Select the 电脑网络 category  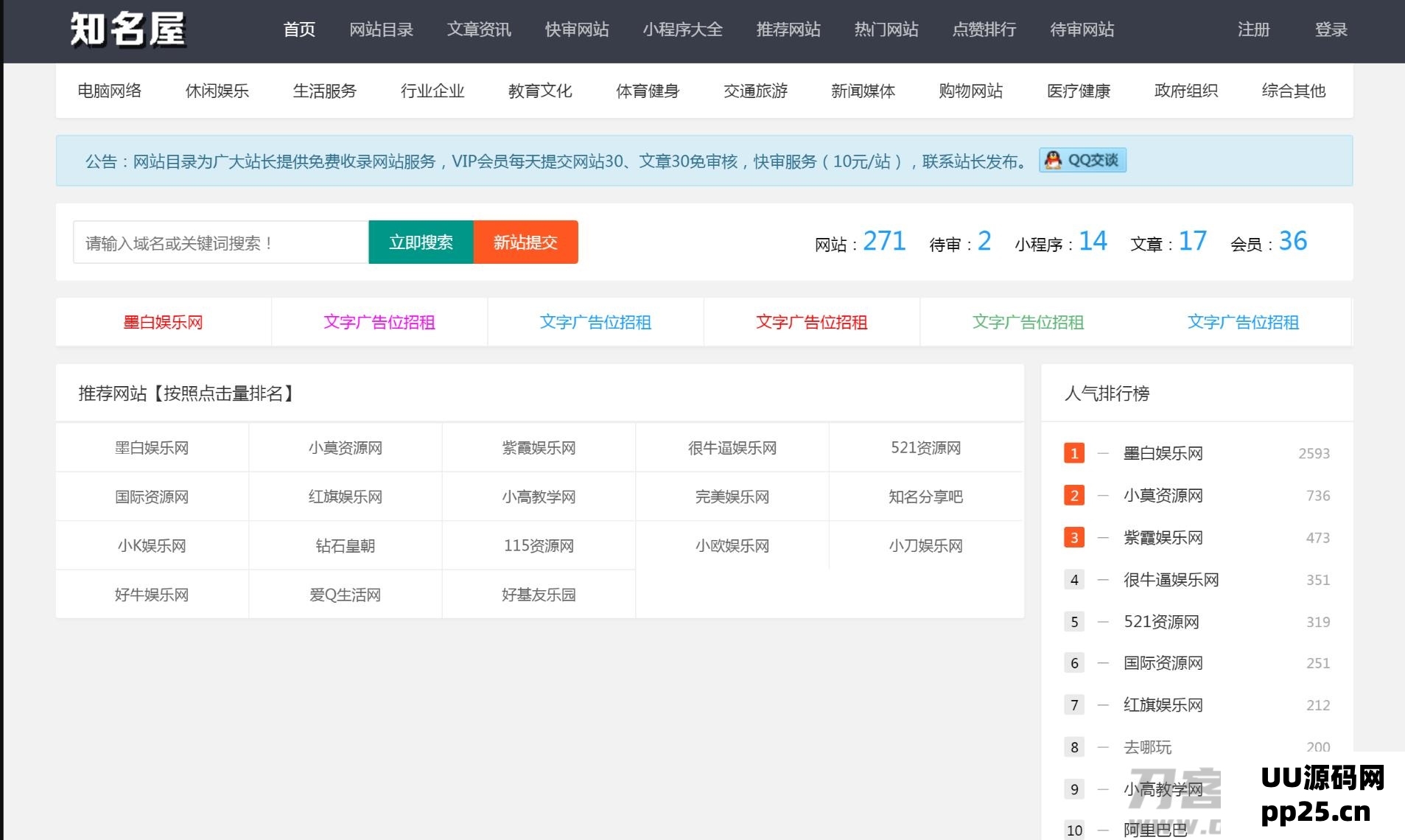[x=109, y=91]
